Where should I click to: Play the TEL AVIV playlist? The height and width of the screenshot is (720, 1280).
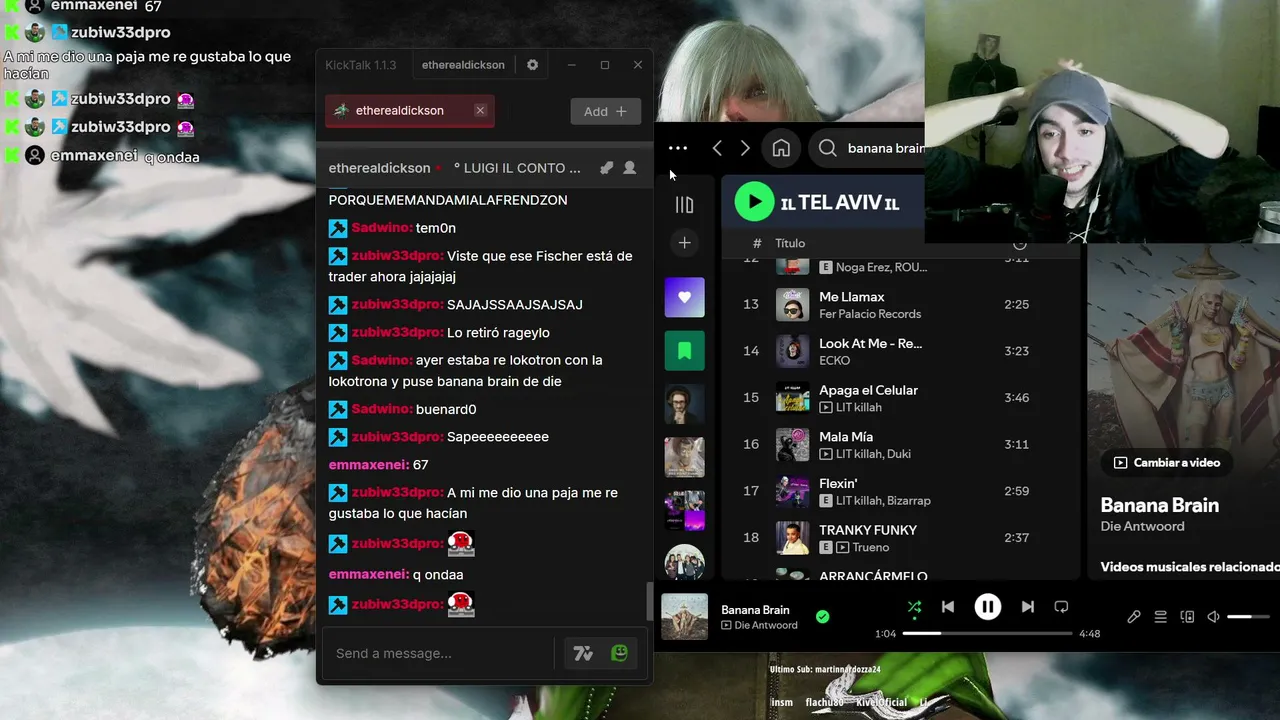(x=755, y=202)
